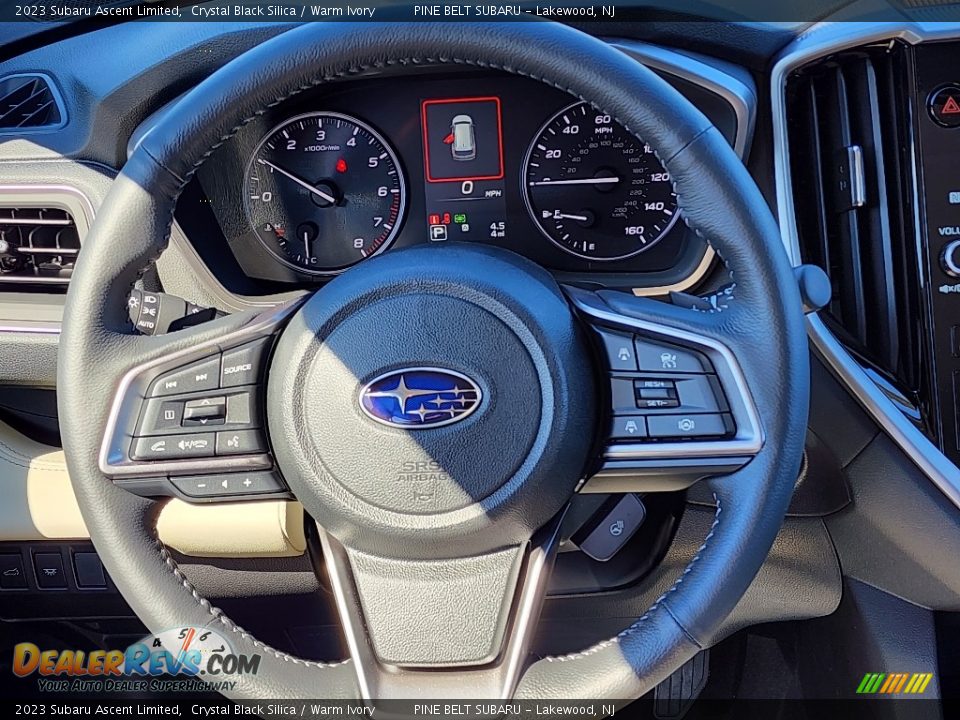
Task: Select AUTO on the headlight stalk
Action: tap(146, 323)
